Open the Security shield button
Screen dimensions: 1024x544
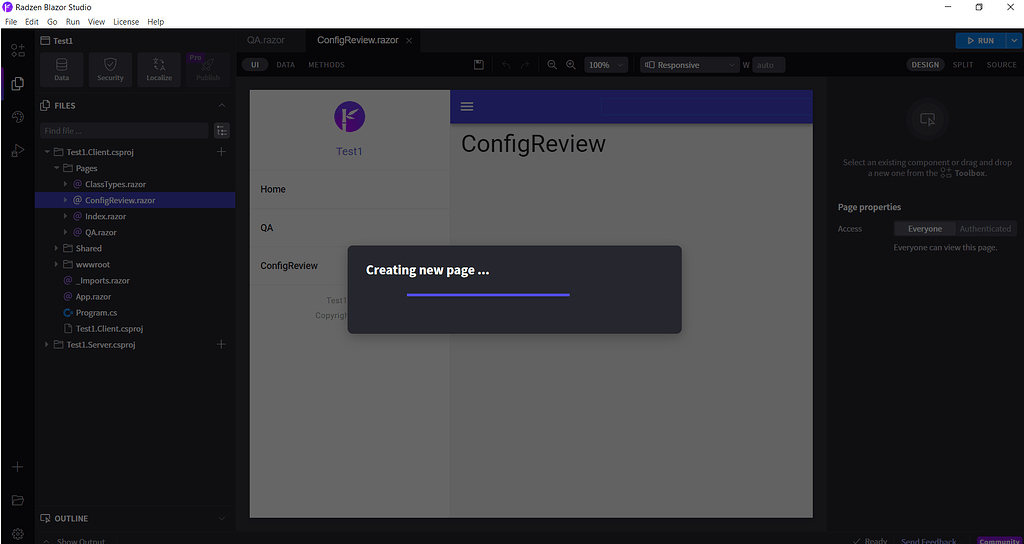point(110,70)
